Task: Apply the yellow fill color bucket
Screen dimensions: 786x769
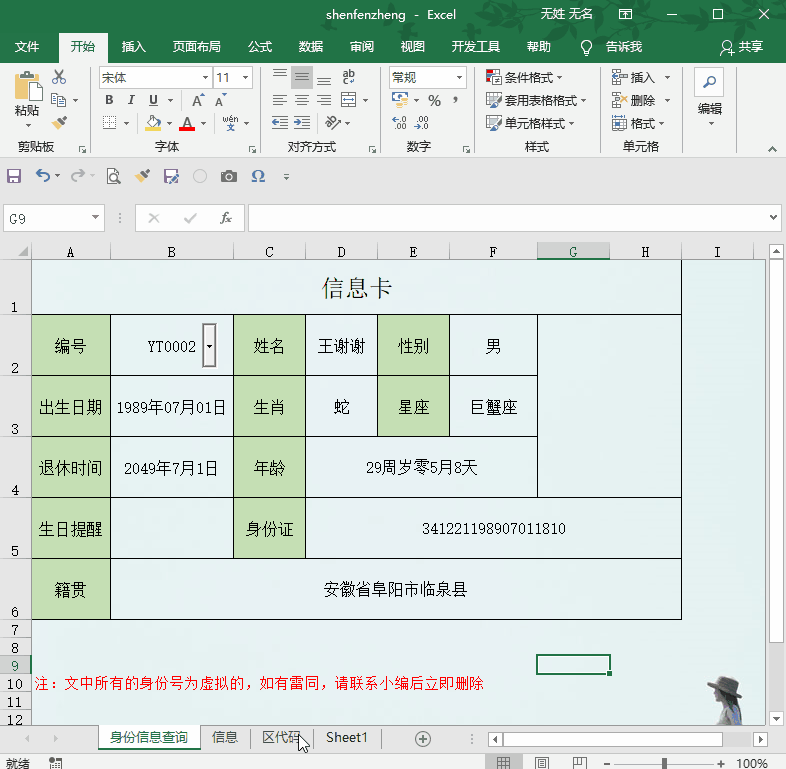Action: click(153, 123)
